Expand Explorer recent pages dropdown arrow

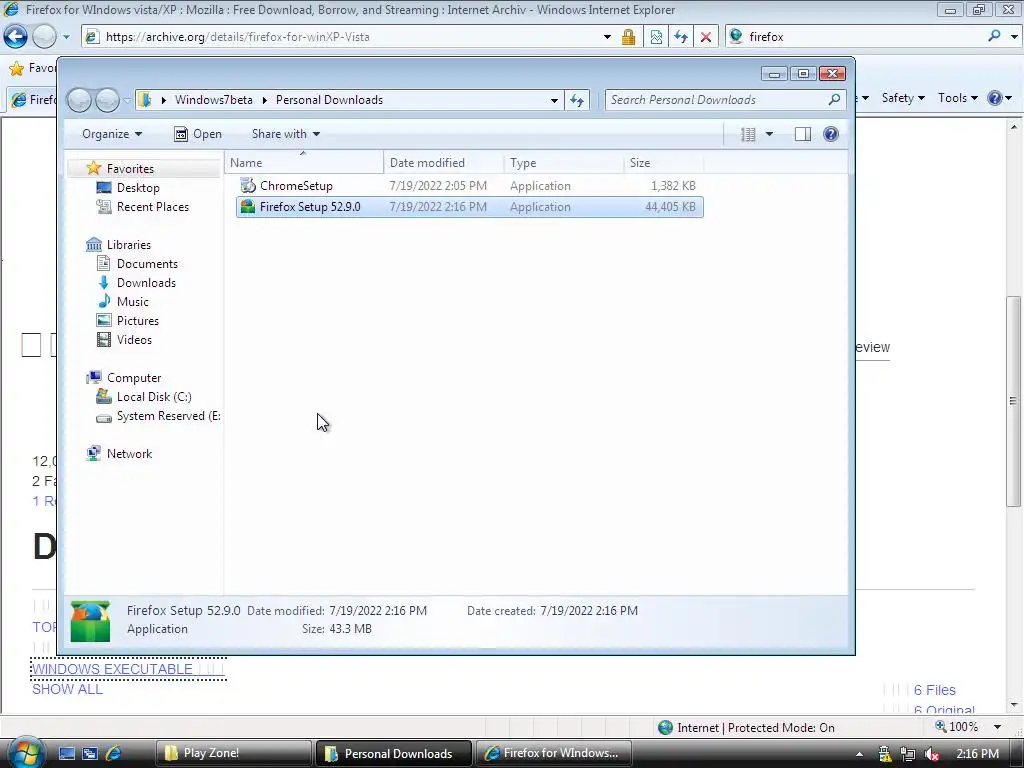(127, 101)
